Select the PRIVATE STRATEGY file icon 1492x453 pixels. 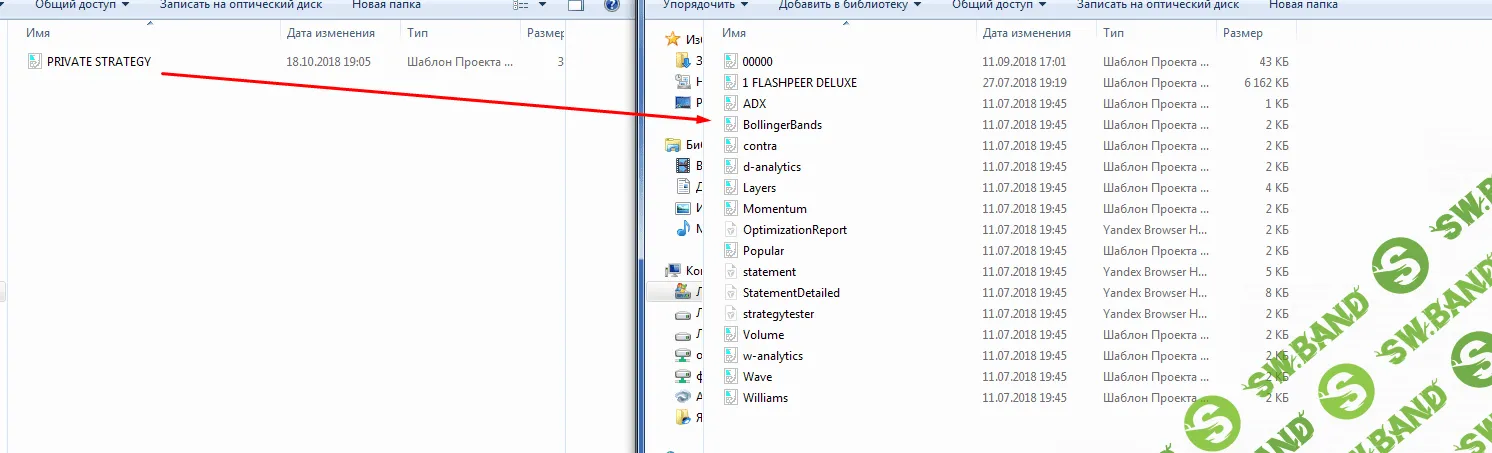[35, 62]
